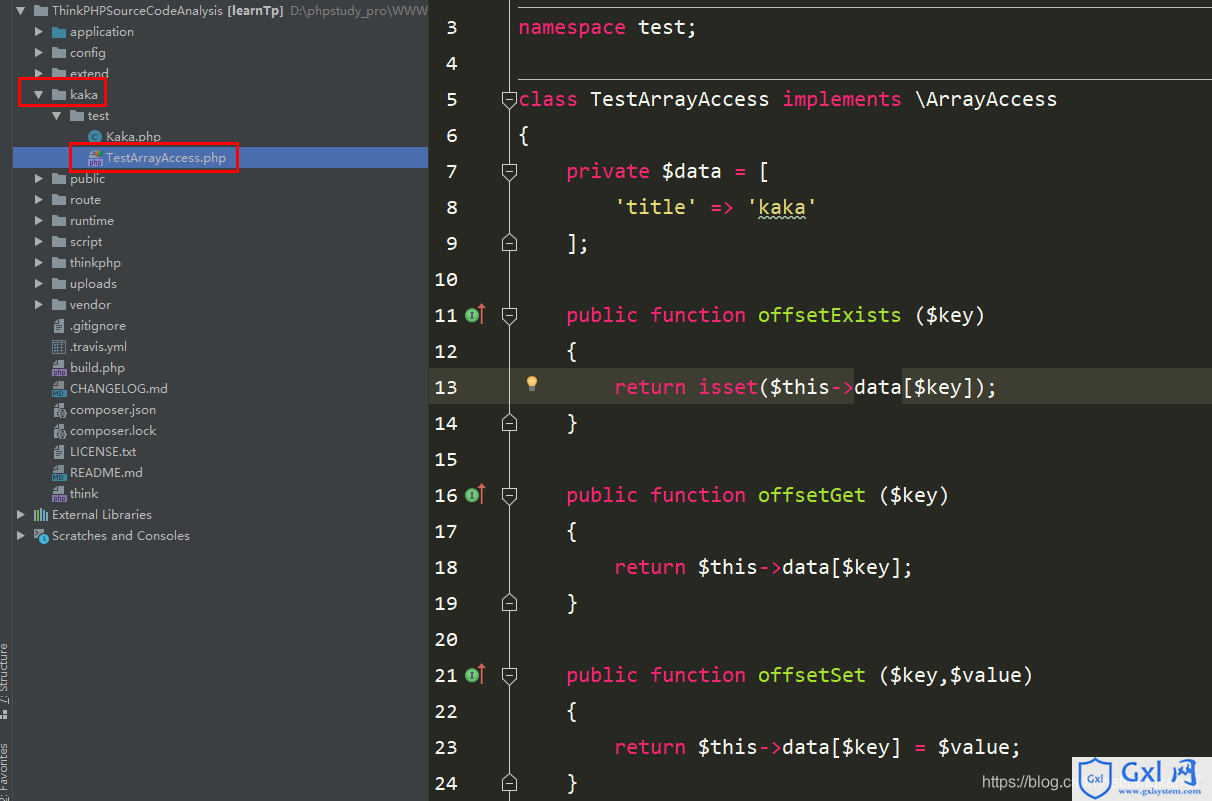The height and width of the screenshot is (801, 1212).
Task: Expand the runtime folder arrow
Action: 39,221
